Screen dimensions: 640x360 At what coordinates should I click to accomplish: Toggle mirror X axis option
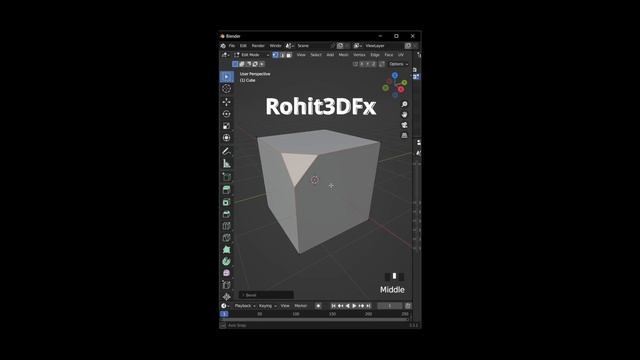coord(362,64)
